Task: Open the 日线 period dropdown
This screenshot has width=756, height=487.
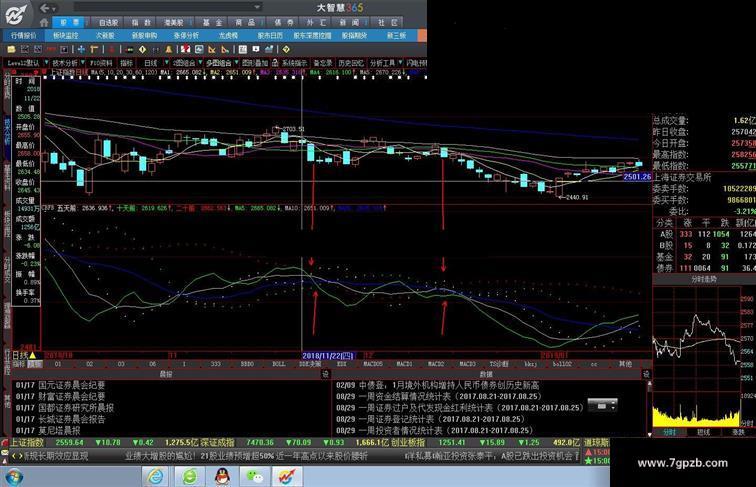Action: 154,63
